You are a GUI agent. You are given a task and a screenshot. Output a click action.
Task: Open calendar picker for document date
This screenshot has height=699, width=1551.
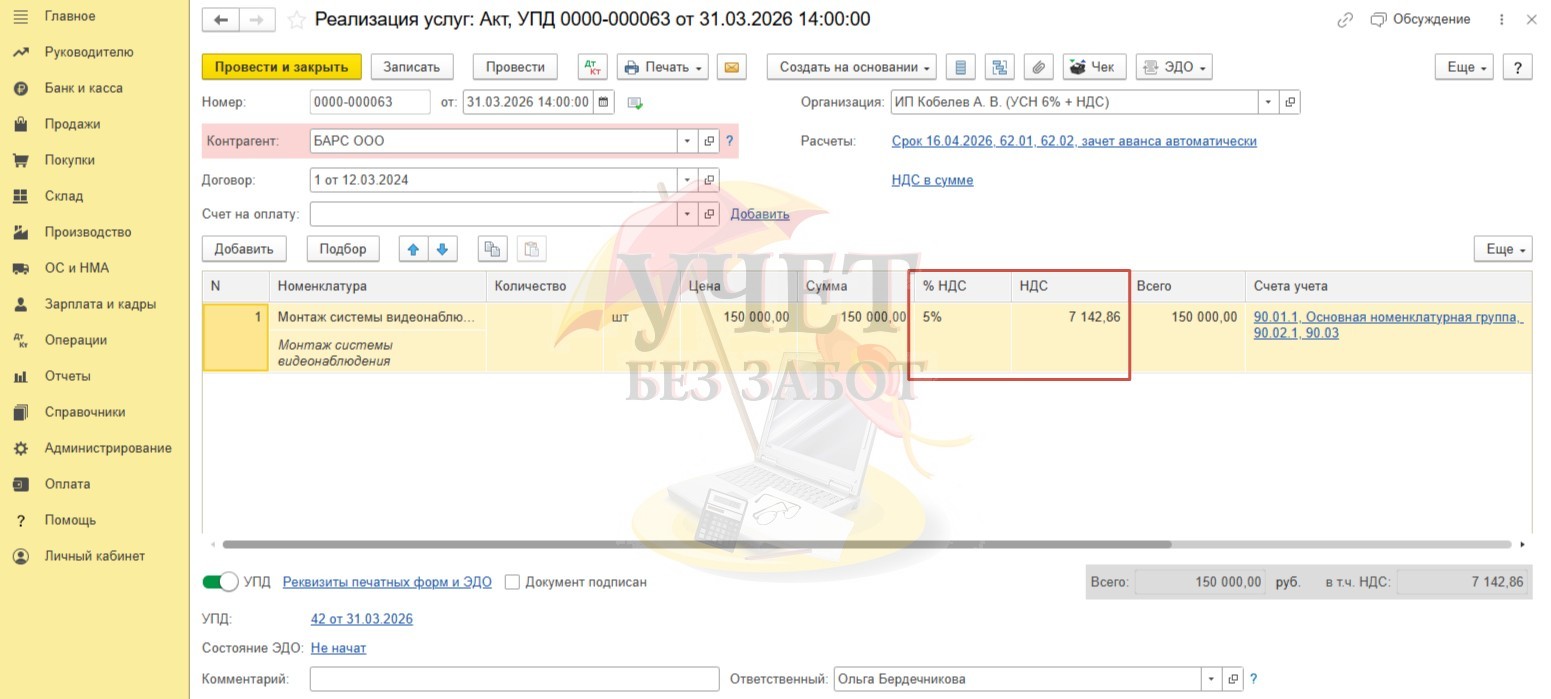(x=603, y=102)
